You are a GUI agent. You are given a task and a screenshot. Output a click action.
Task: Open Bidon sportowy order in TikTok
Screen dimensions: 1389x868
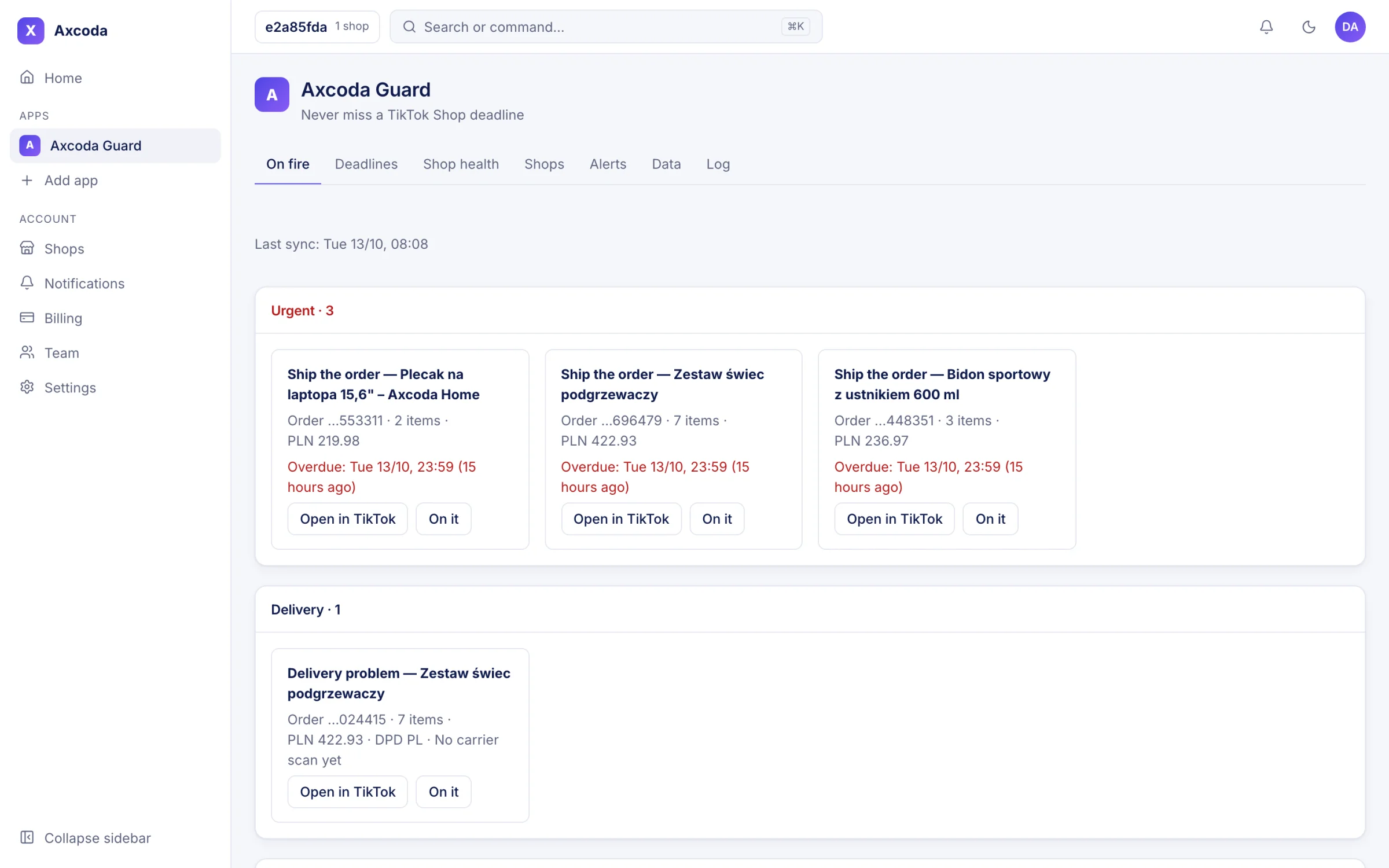[894, 518]
